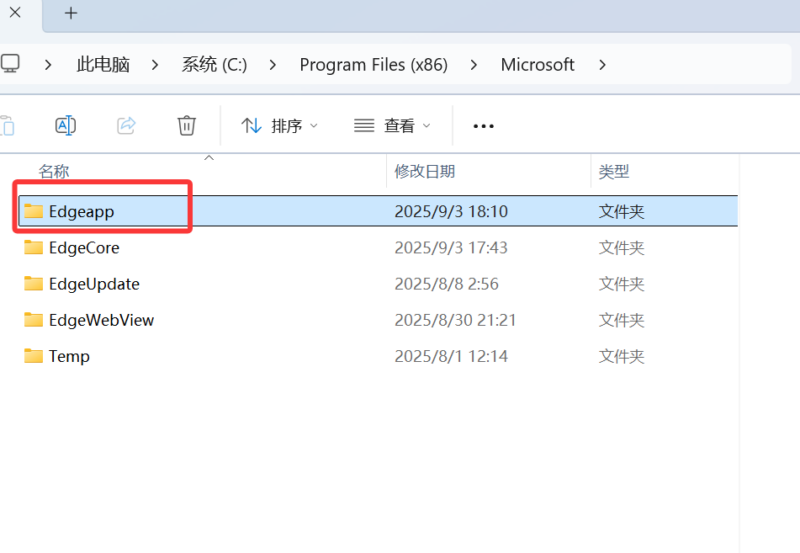Close the current Explorer tab
This screenshot has height=553, width=800.
coord(15,12)
